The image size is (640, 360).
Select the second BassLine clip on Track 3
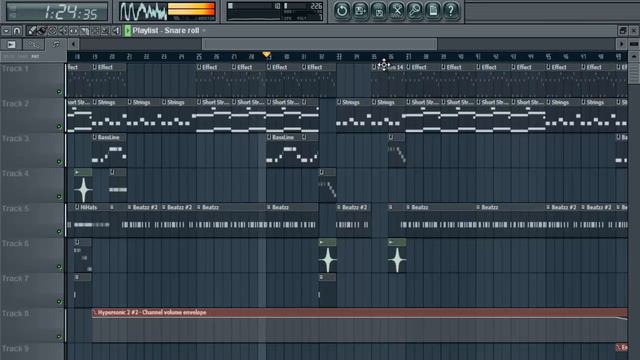pos(284,150)
